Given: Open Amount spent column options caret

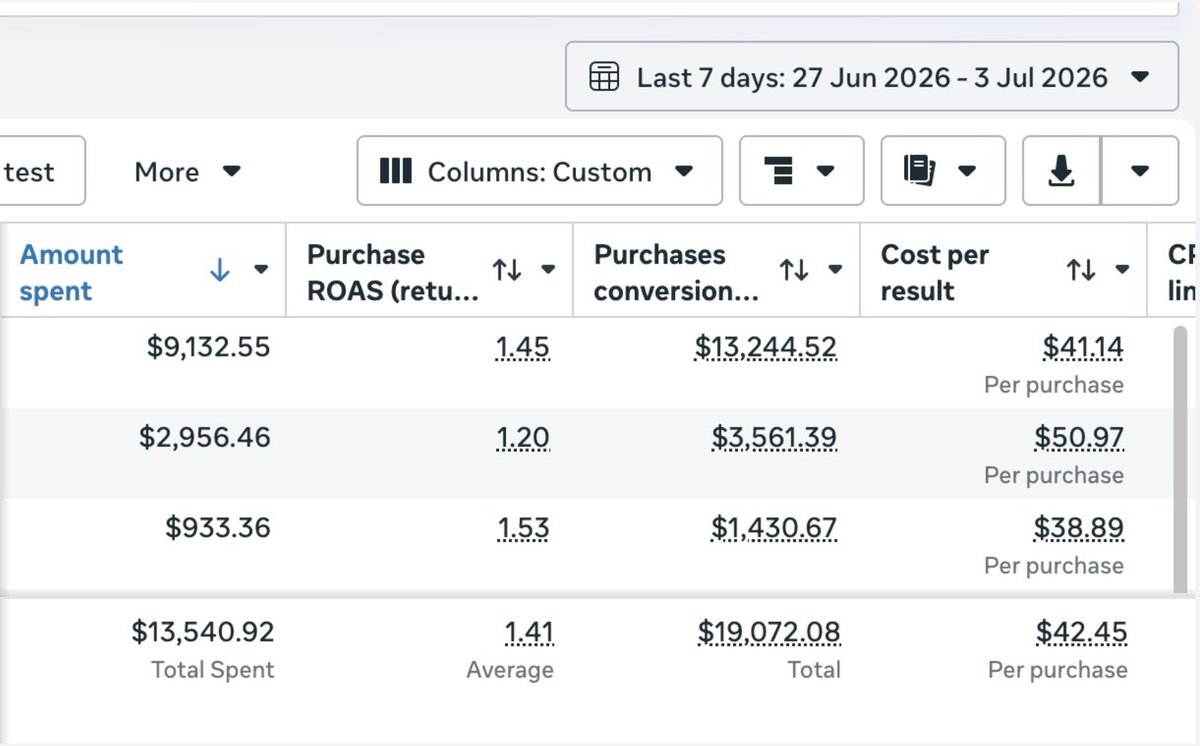Looking at the screenshot, I should pos(261,270).
